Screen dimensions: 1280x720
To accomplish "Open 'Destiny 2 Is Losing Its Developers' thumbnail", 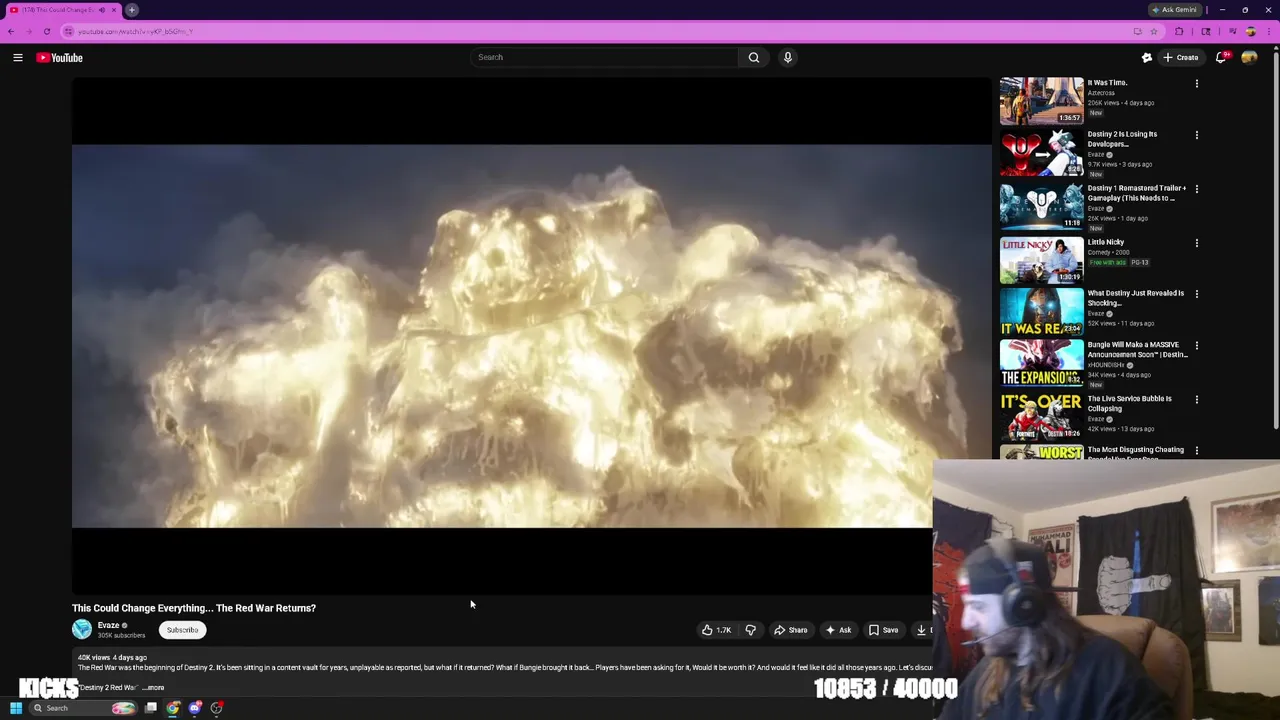I will 1041,153.
